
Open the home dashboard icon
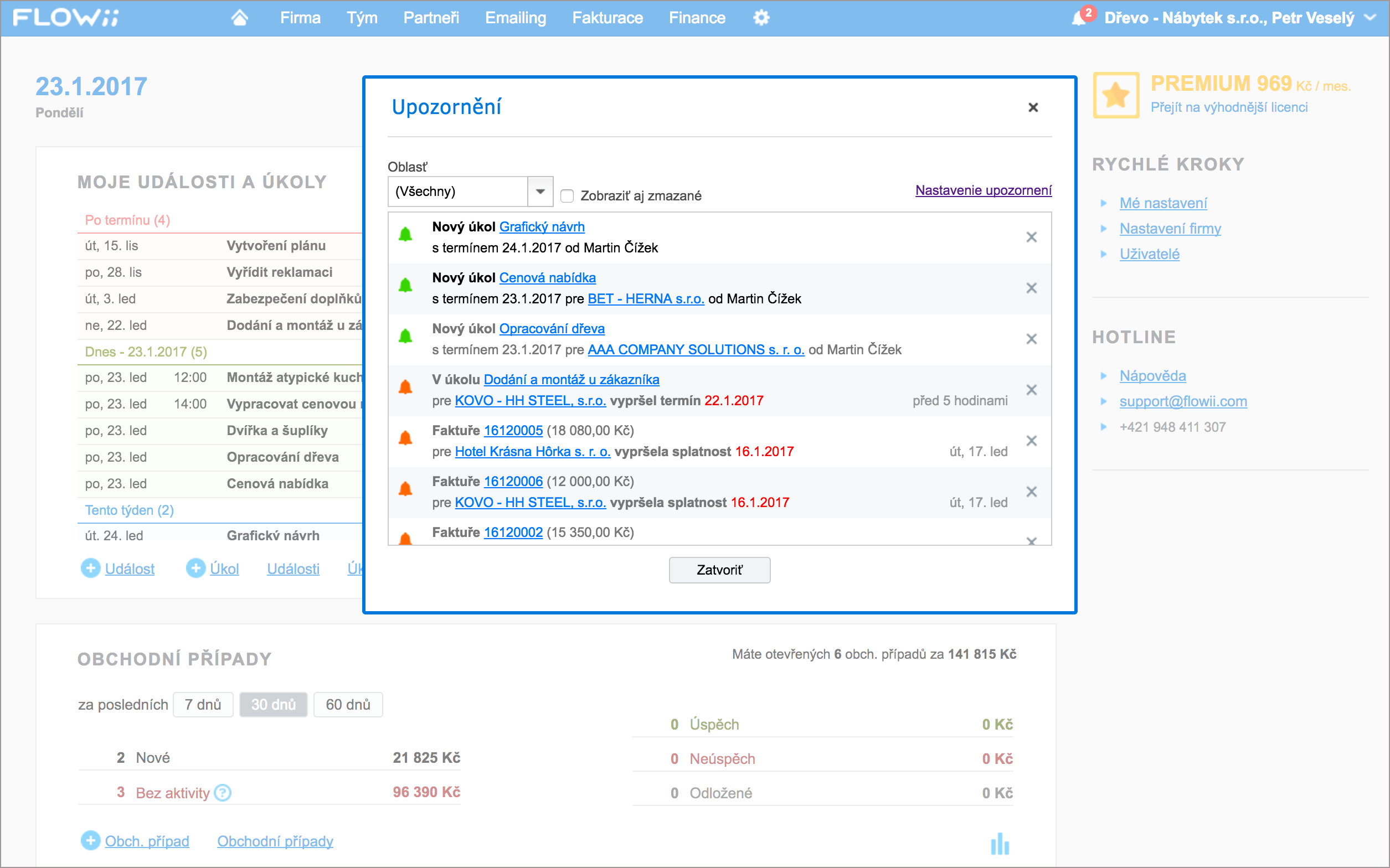point(239,18)
